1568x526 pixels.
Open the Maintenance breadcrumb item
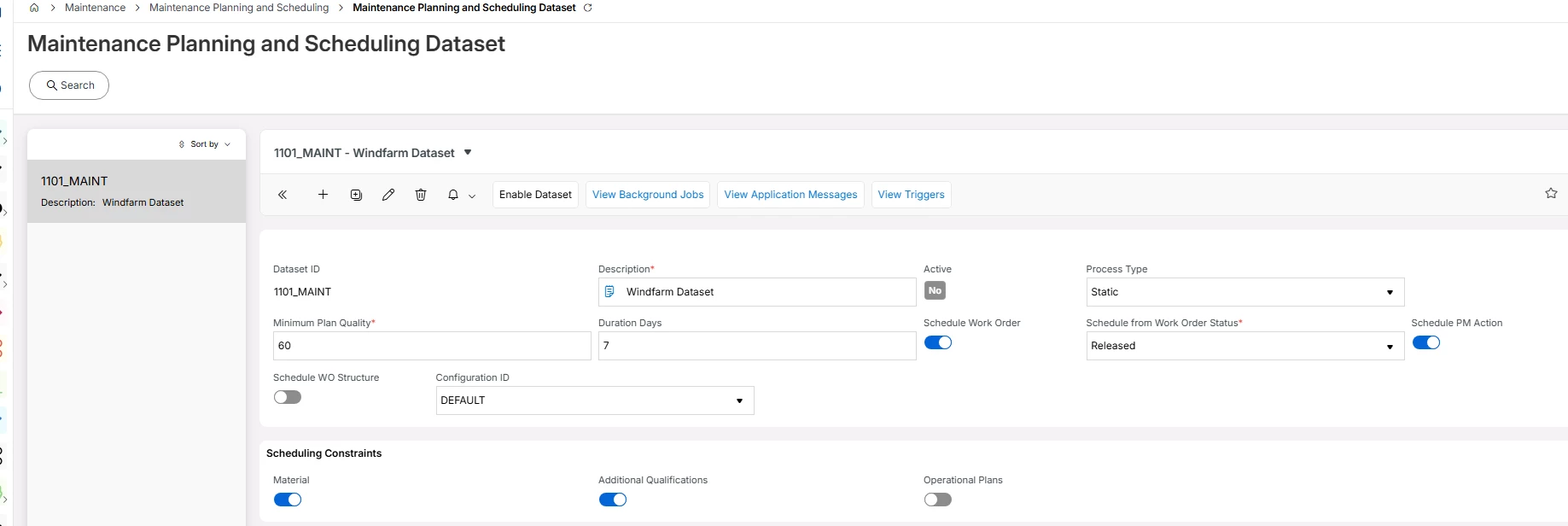(x=95, y=8)
